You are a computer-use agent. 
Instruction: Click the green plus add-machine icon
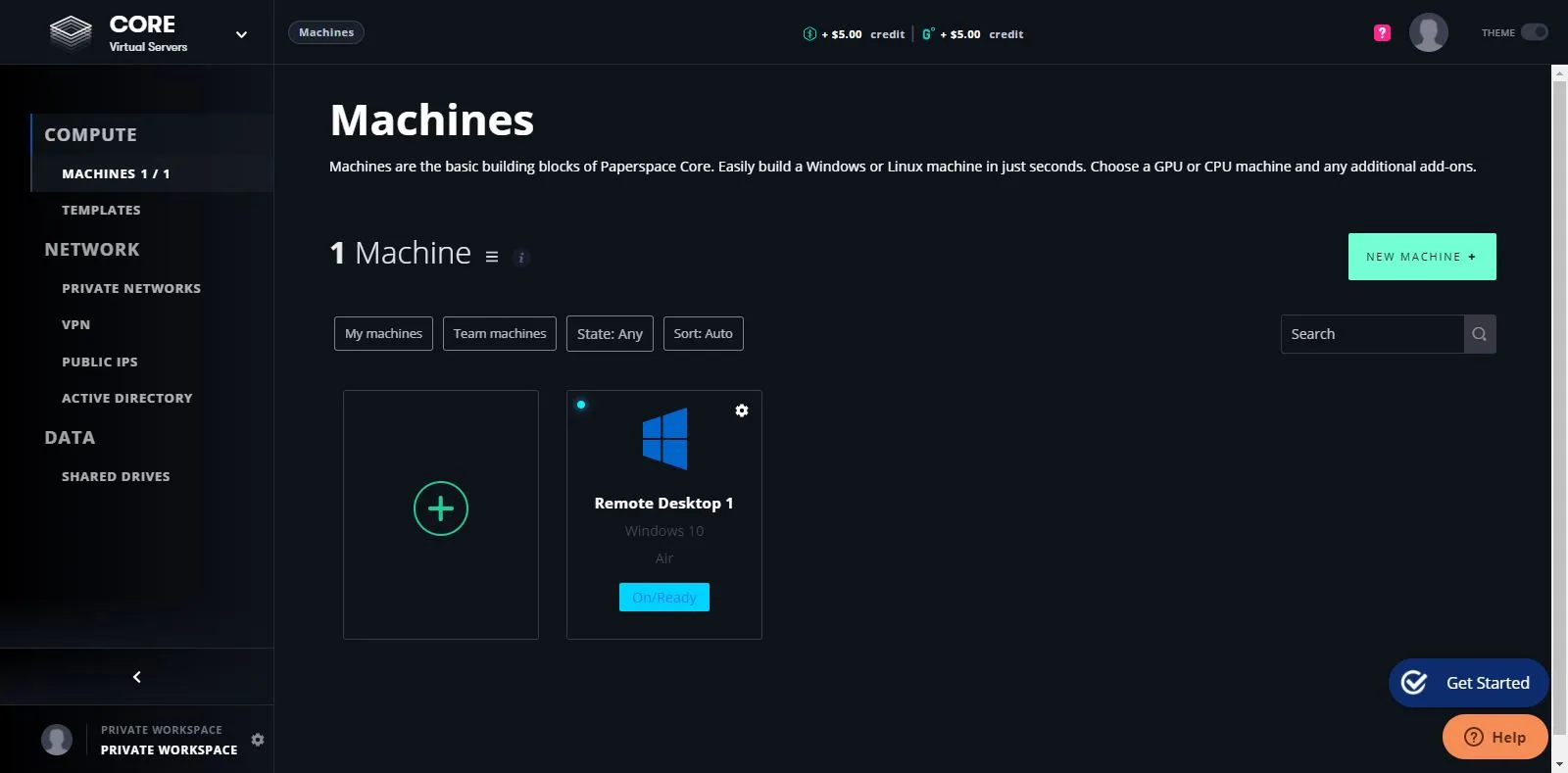441,508
